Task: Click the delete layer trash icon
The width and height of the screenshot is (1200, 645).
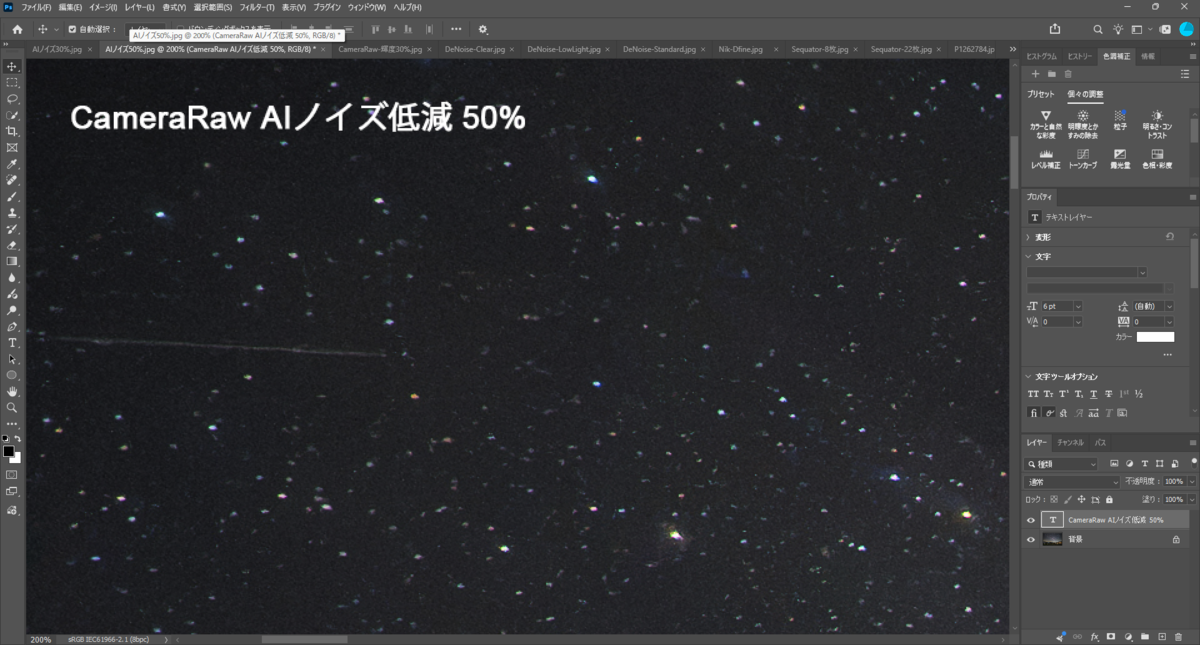Action: [1178, 636]
